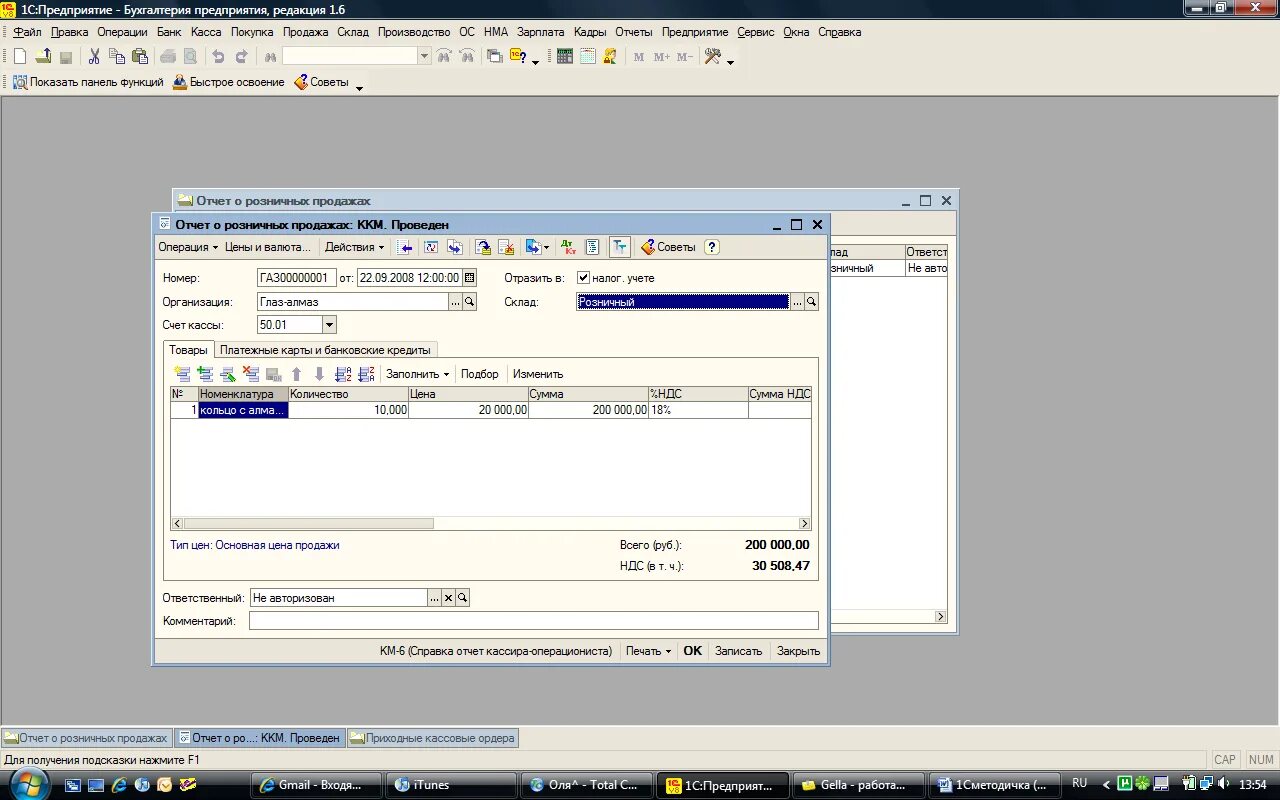Screen dimensions: 1280x800
Task: Click Показать панель функций
Action: click(x=88, y=82)
